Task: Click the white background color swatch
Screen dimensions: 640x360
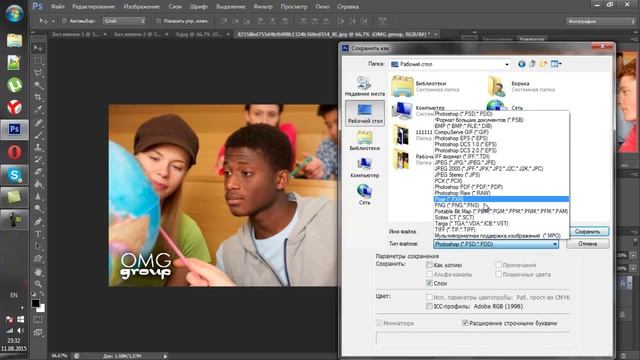Action: (42, 309)
